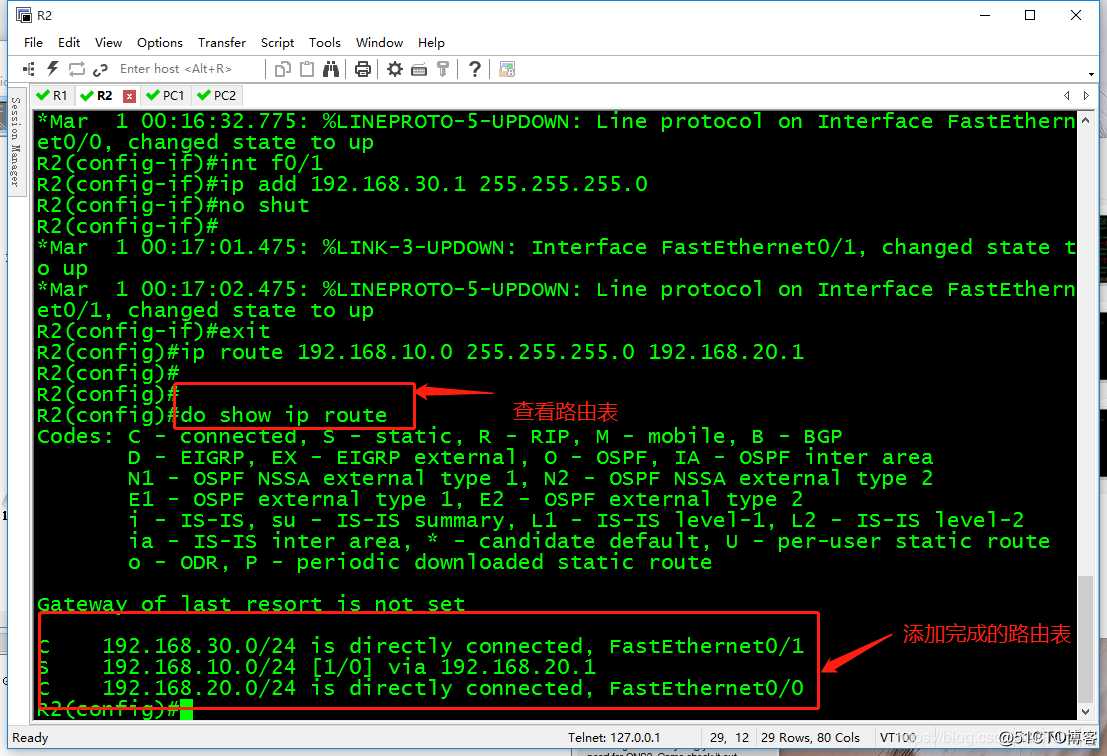Click the 192.168.20.0/24 route entry
This screenshot has height=756, width=1107.
point(421,688)
